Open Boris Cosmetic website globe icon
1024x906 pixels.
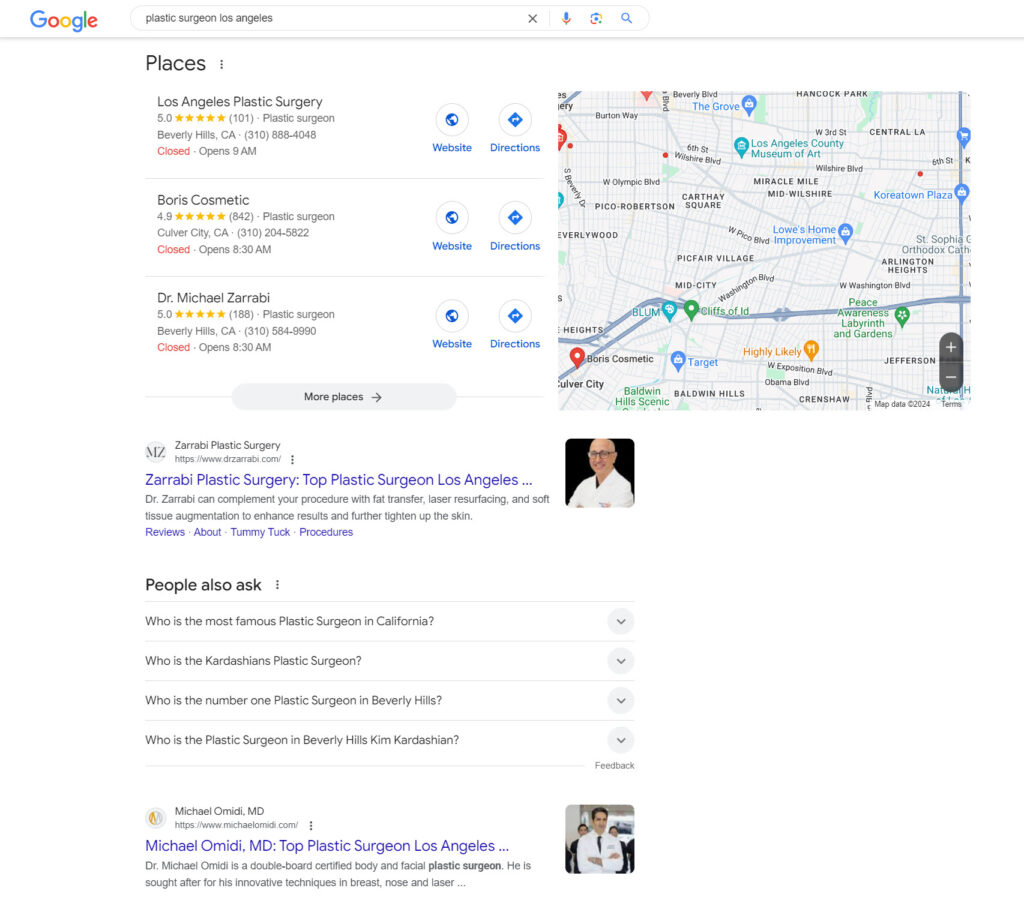(x=452, y=218)
